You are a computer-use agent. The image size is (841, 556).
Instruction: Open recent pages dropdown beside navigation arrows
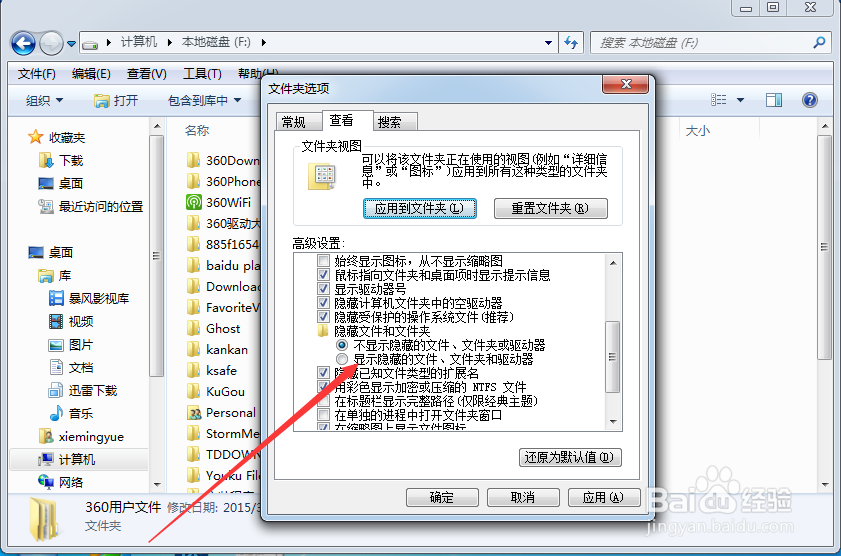[x=71, y=43]
